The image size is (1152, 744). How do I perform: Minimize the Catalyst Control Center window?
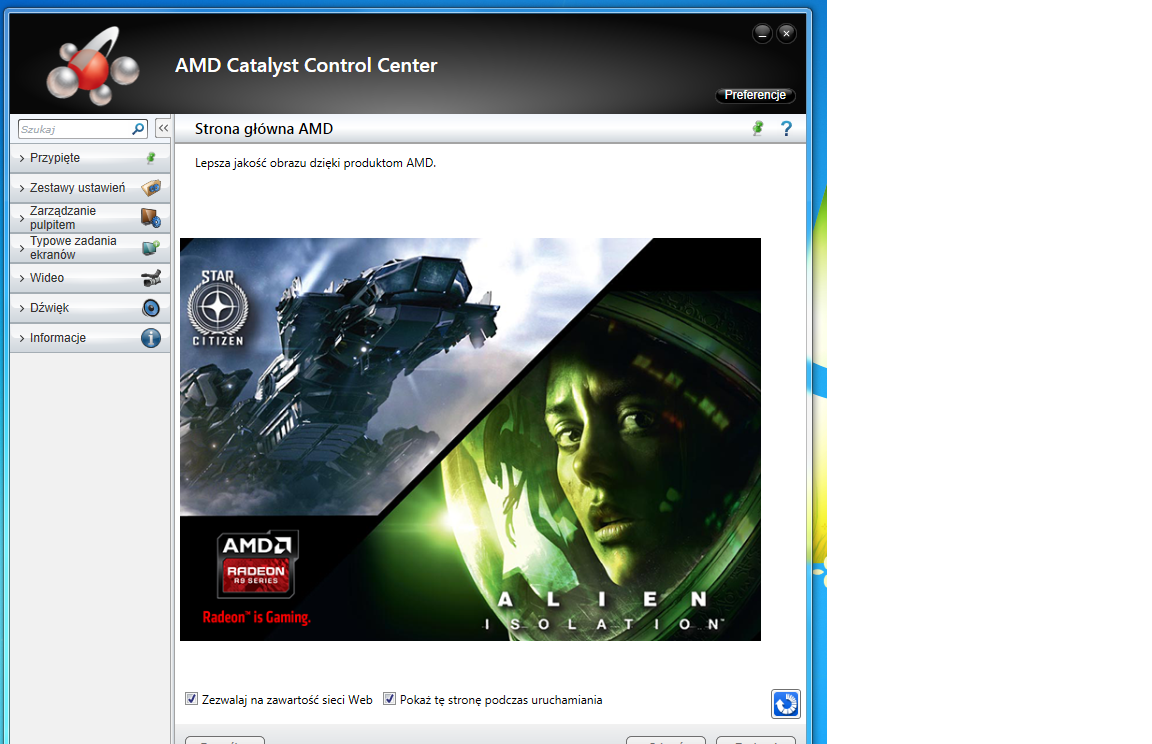pos(762,33)
